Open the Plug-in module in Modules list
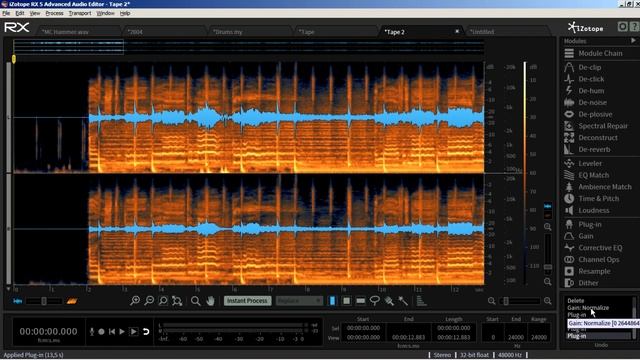 (x=584, y=224)
